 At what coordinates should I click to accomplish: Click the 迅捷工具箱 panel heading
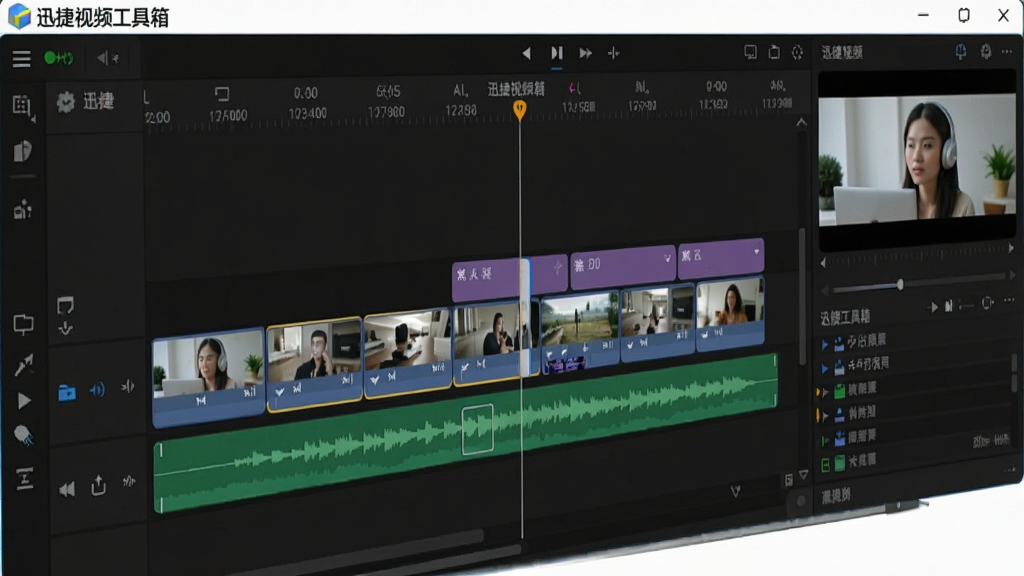tap(845, 317)
